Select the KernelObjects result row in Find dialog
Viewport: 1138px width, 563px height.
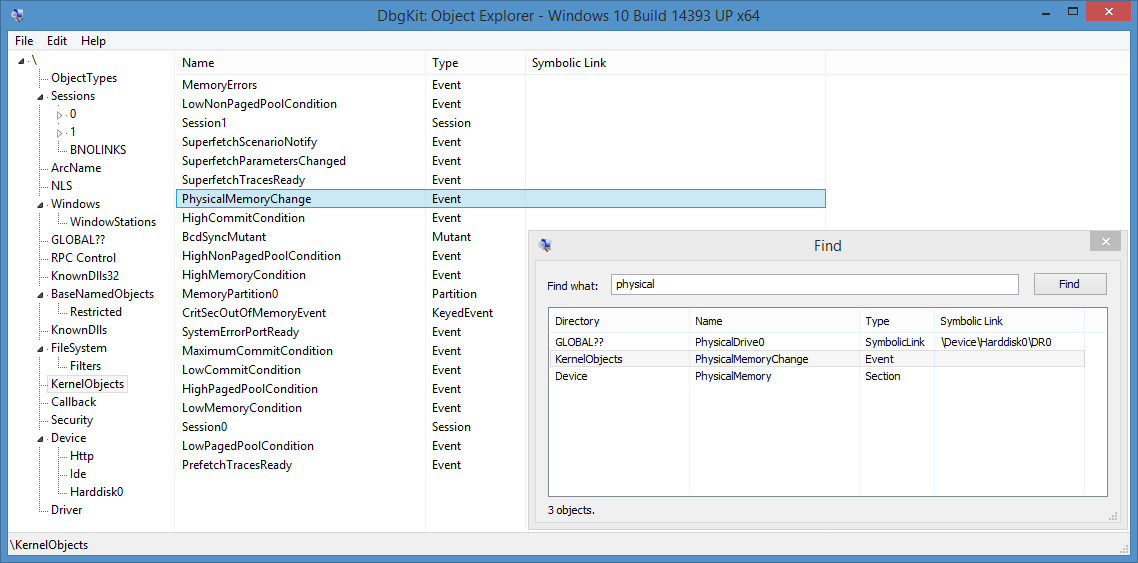tap(816, 358)
